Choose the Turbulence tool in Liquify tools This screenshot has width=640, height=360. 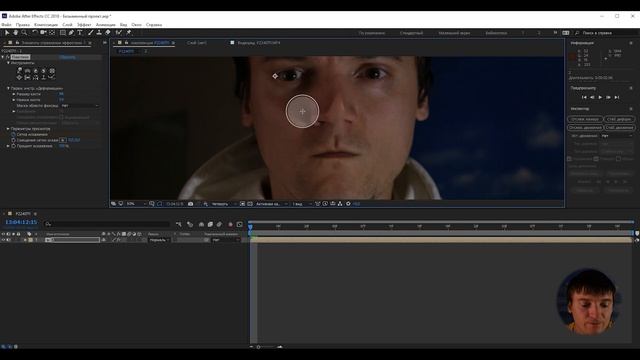coord(27,71)
